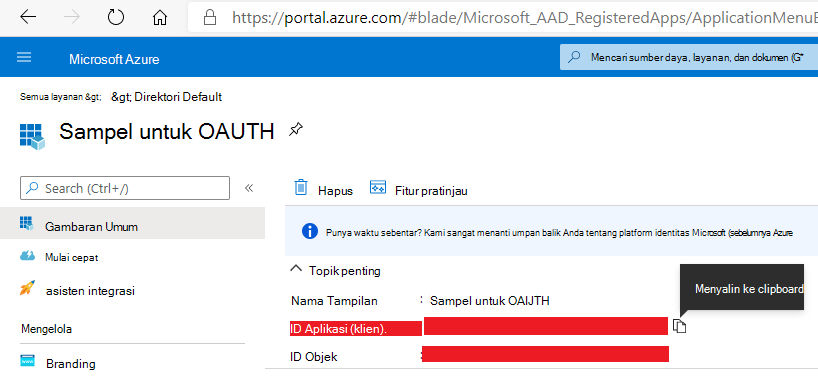Viewport: 818px width, 376px height.
Task: Copy the ID Aplikasi (klien) to clipboard
Action: coord(679,326)
